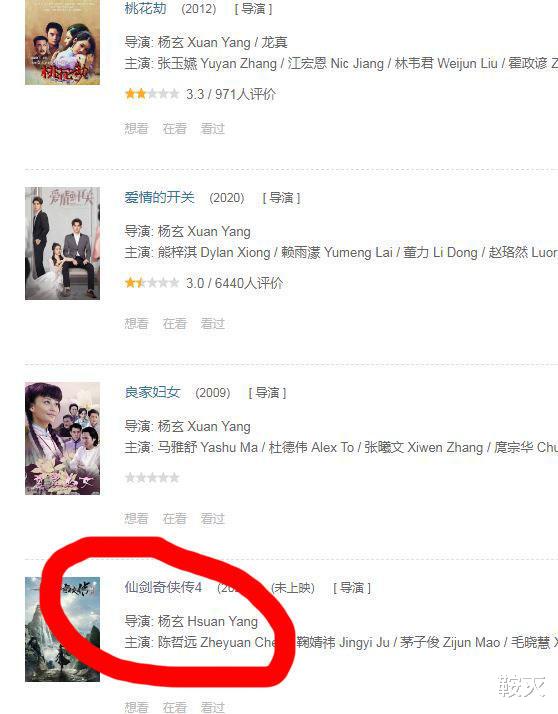The height and width of the screenshot is (714, 558).
Task: Mark 爱情的开关 as 看过
Action: coord(213,323)
